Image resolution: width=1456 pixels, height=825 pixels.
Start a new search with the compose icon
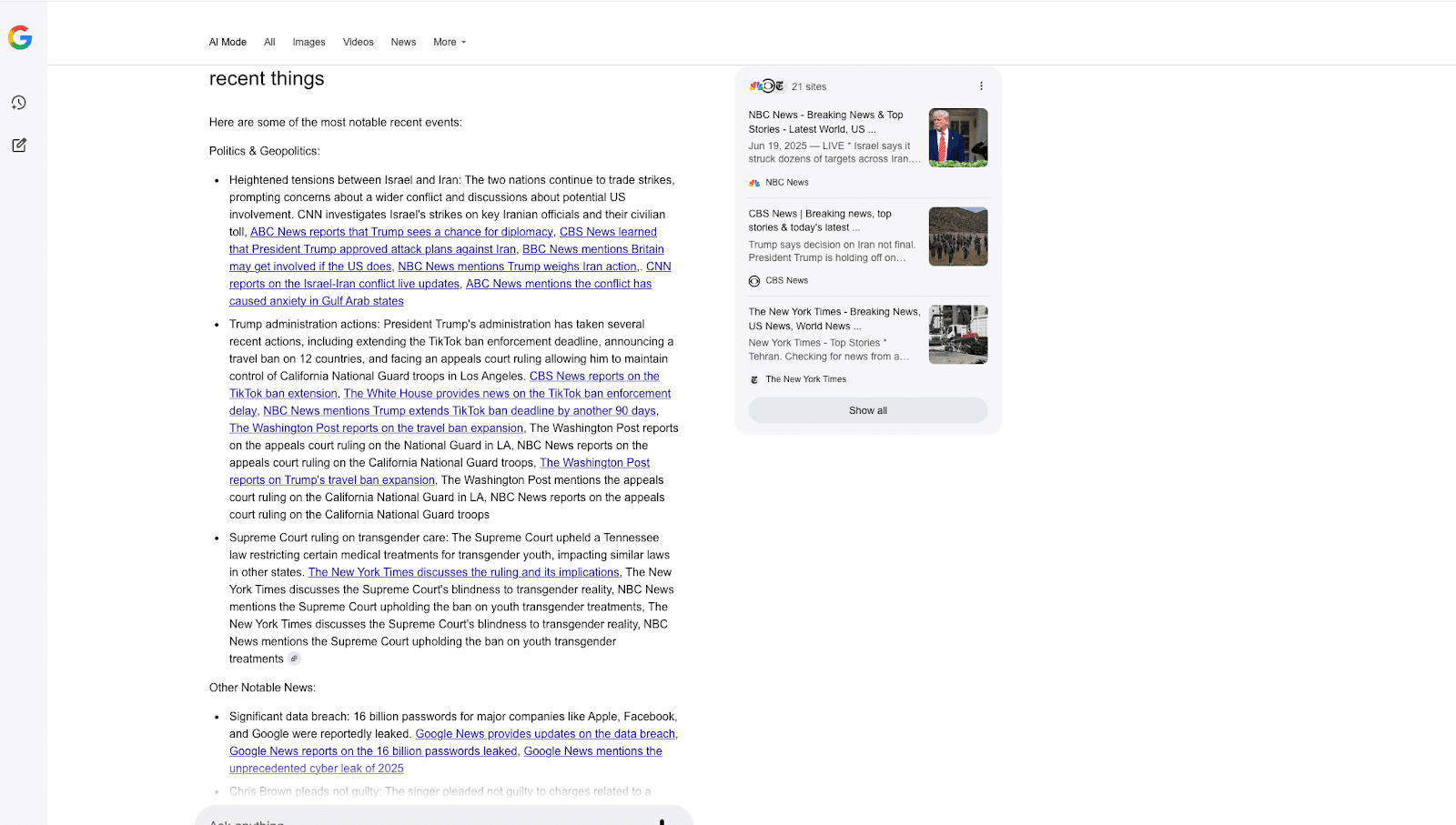click(x=18, y=146)
